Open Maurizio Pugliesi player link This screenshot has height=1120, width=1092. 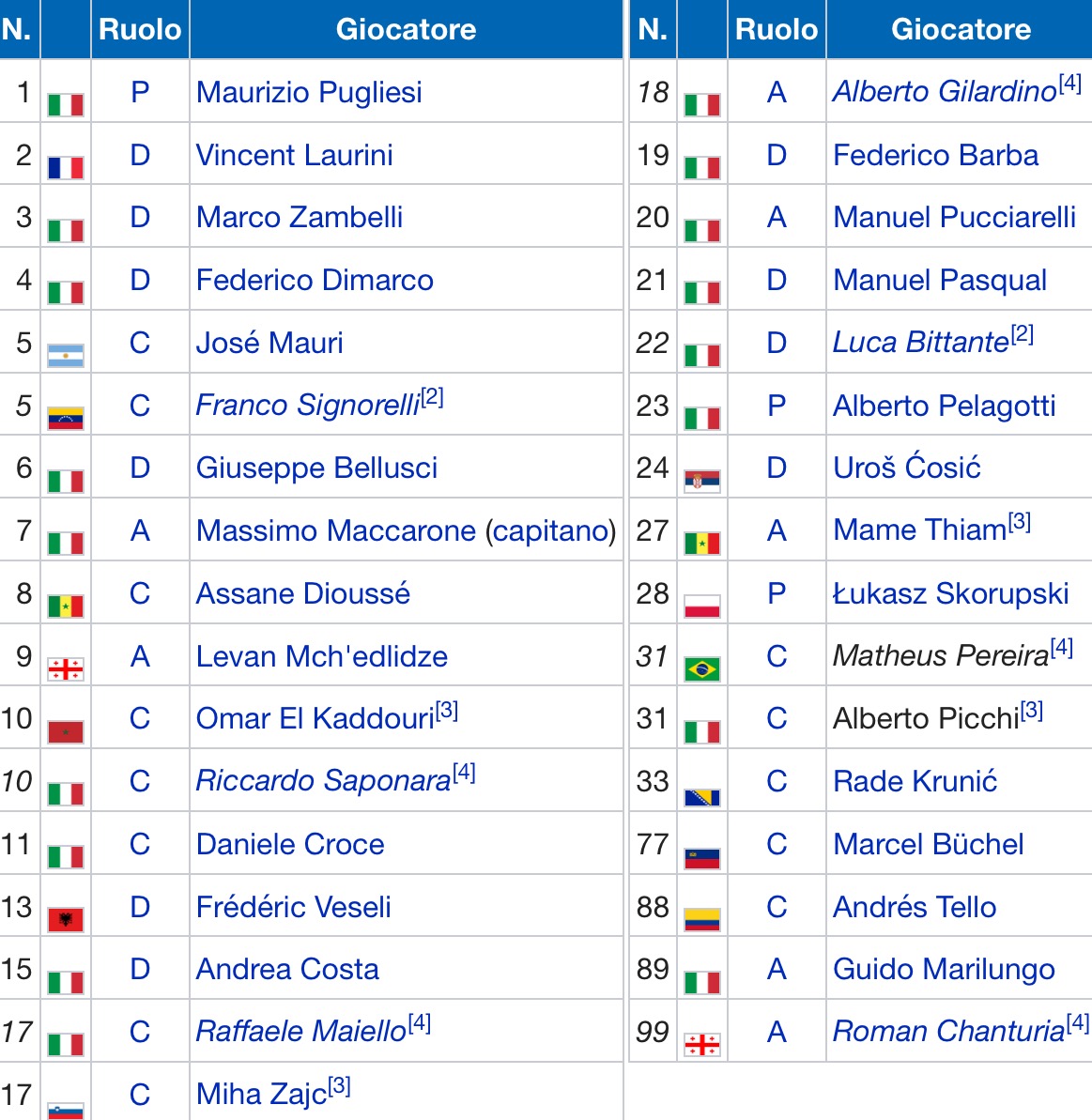click(x=309, y=92)
